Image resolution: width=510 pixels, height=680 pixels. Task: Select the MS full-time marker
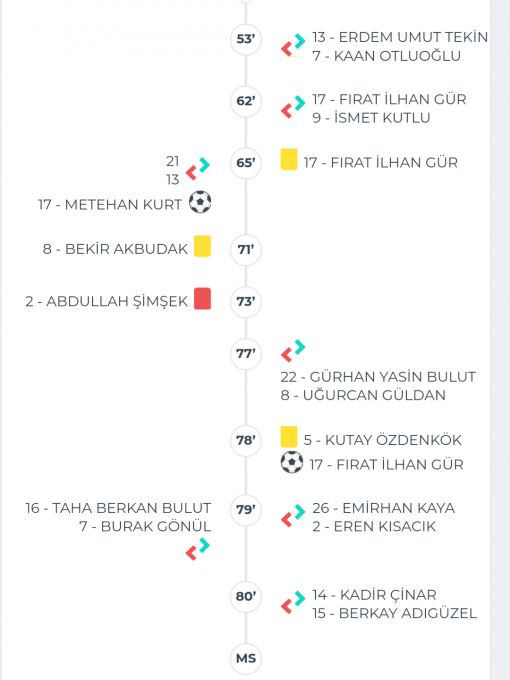[x=246, y=658]
